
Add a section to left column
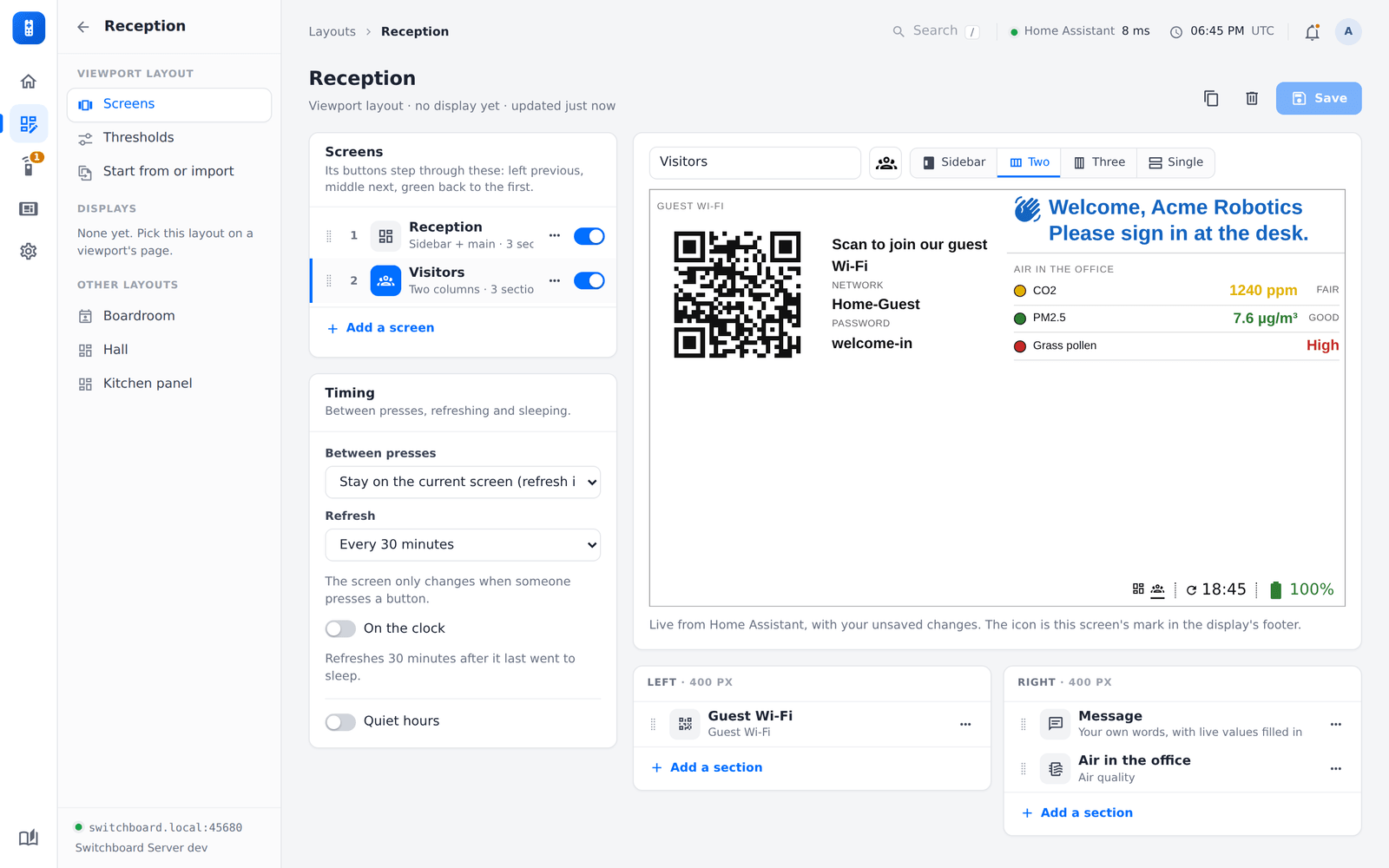pyautogui.click(x=707, y=767)
